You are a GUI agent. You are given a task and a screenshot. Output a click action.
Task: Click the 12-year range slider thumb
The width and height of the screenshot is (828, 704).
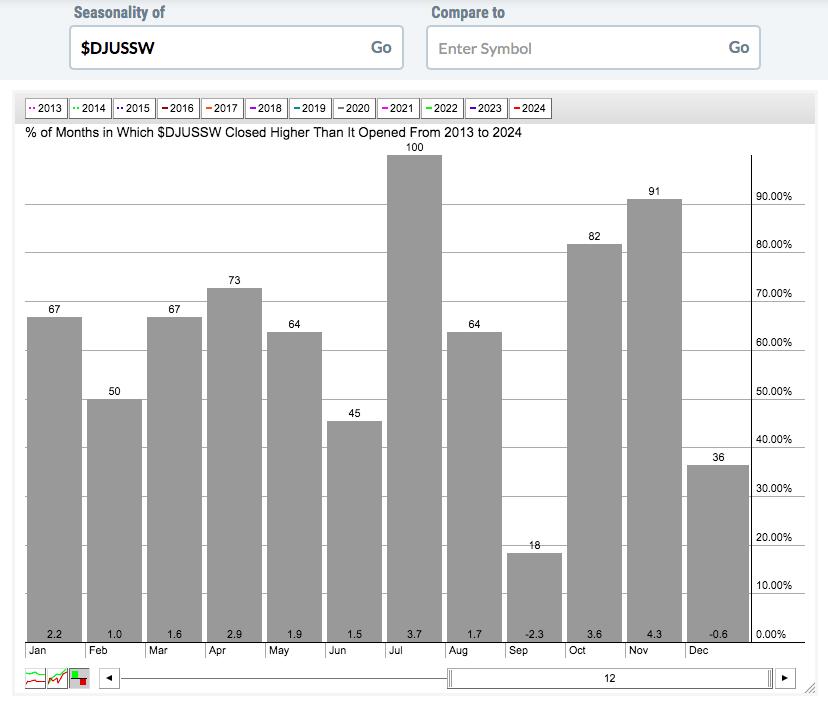pyautogui.click(x=610, y=678)
